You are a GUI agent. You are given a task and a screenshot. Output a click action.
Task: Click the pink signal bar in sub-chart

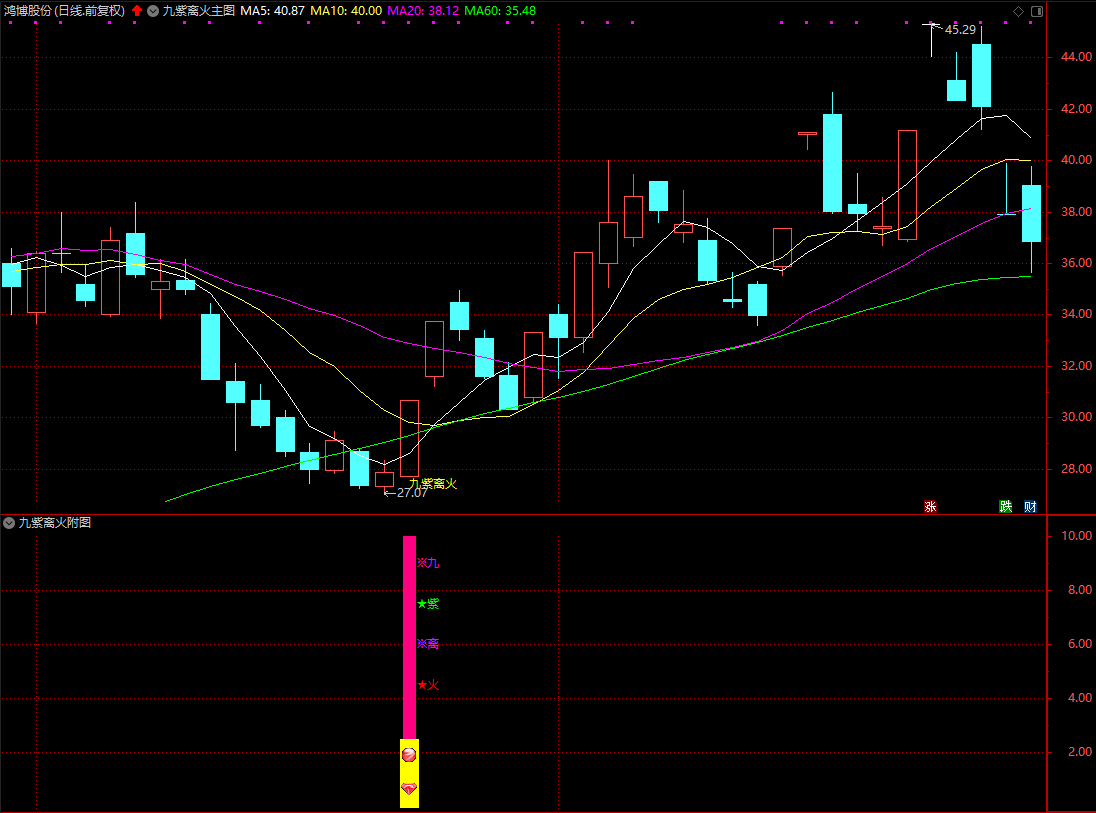click(x=409, y=638)
